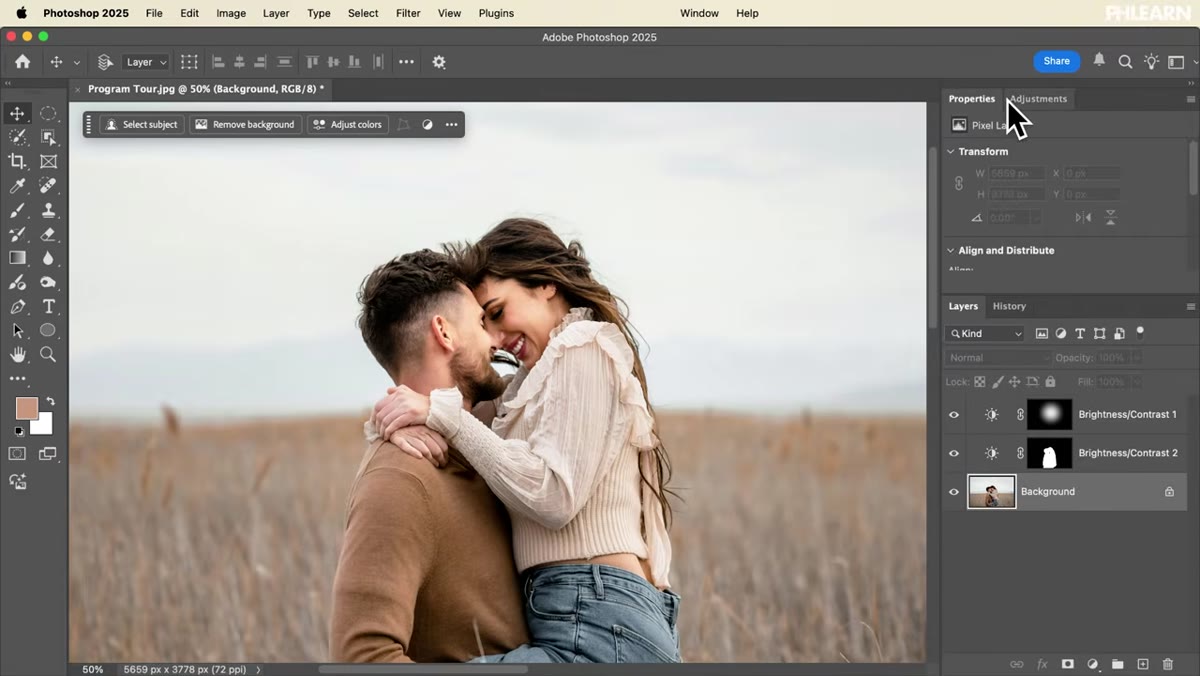The image size is (1200, 676).
Task: Click the white background color swatch
Action: pos(44,427)
